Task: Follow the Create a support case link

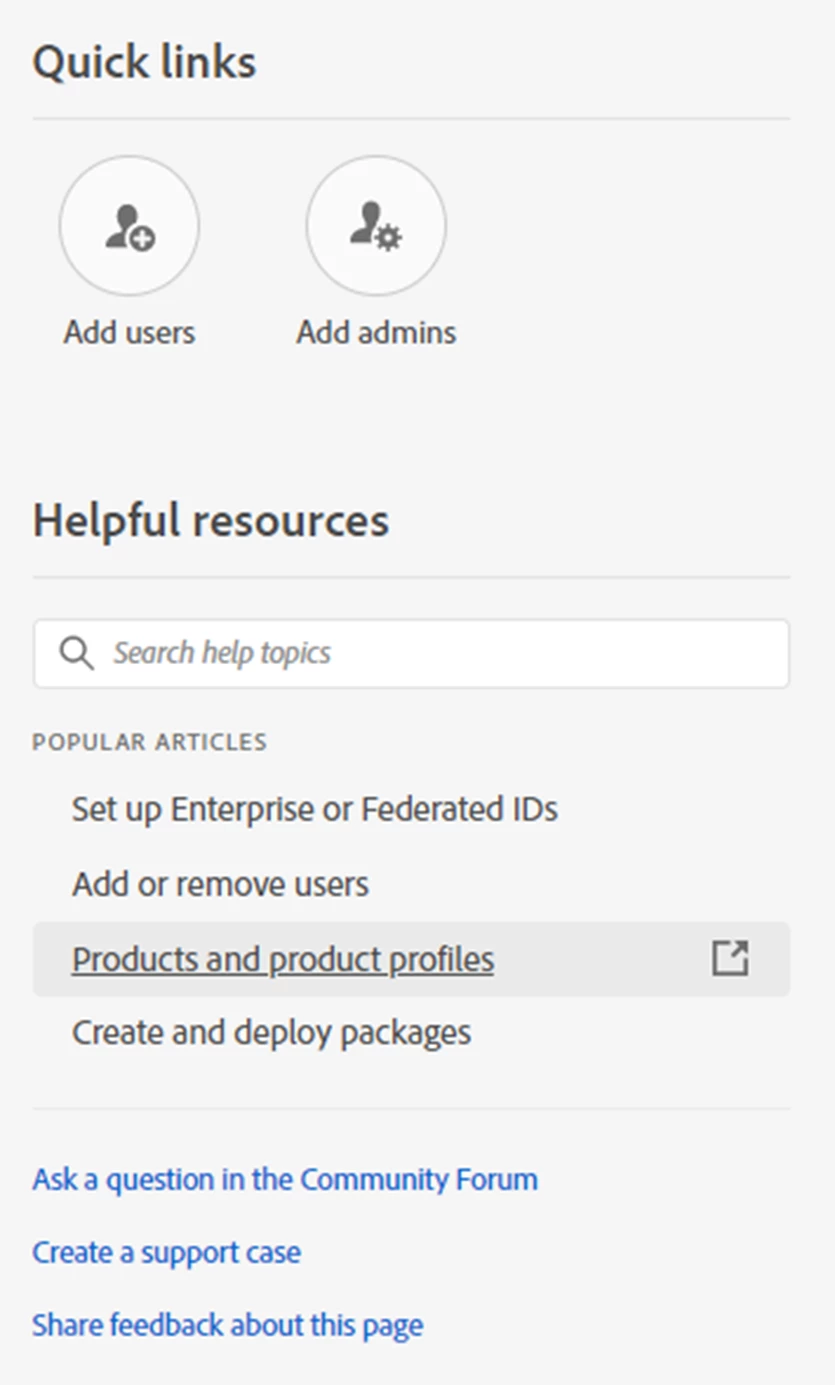Action: click(x=166, y=1252)
